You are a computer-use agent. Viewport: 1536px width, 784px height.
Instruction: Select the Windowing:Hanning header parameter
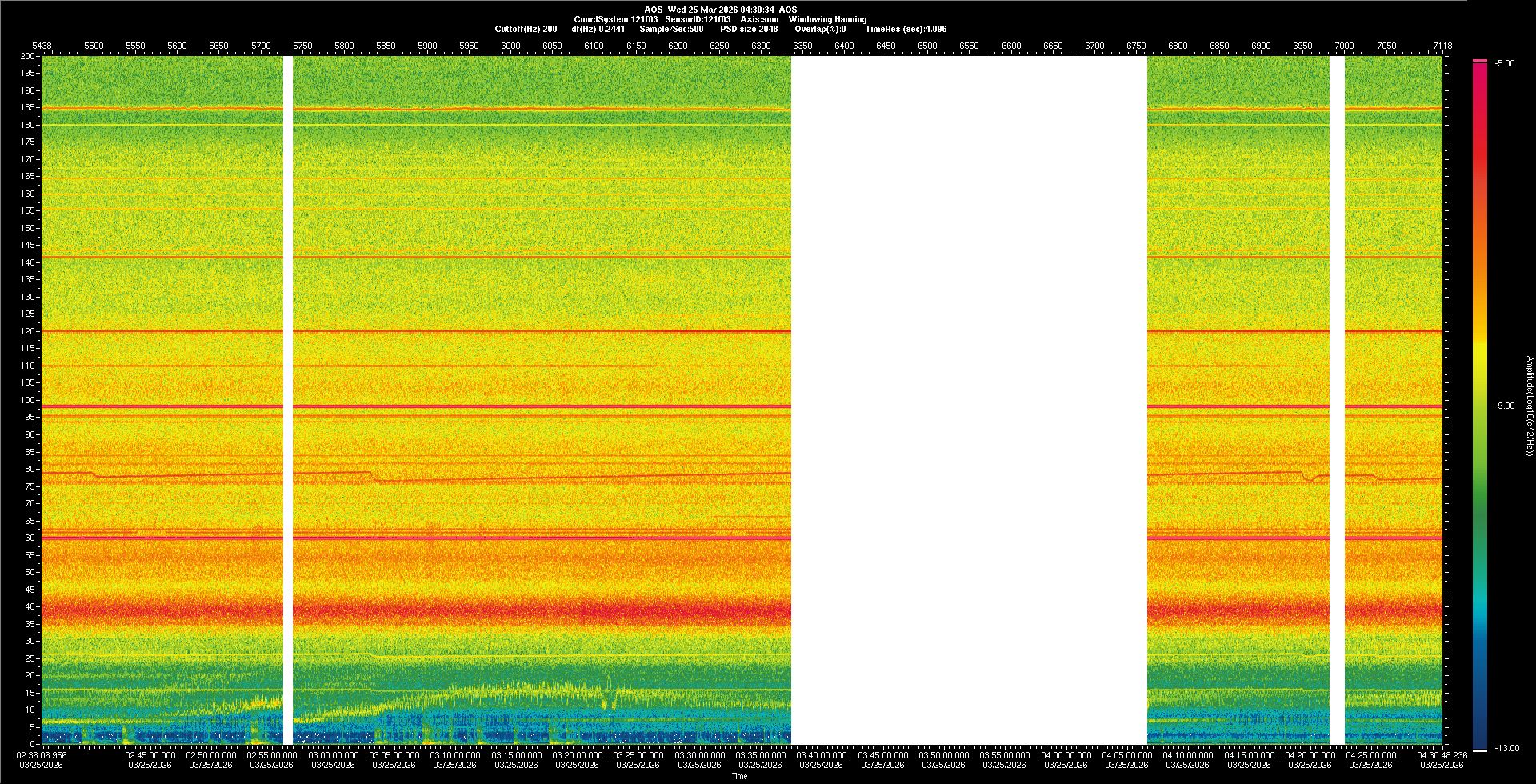tap(827, 19)
